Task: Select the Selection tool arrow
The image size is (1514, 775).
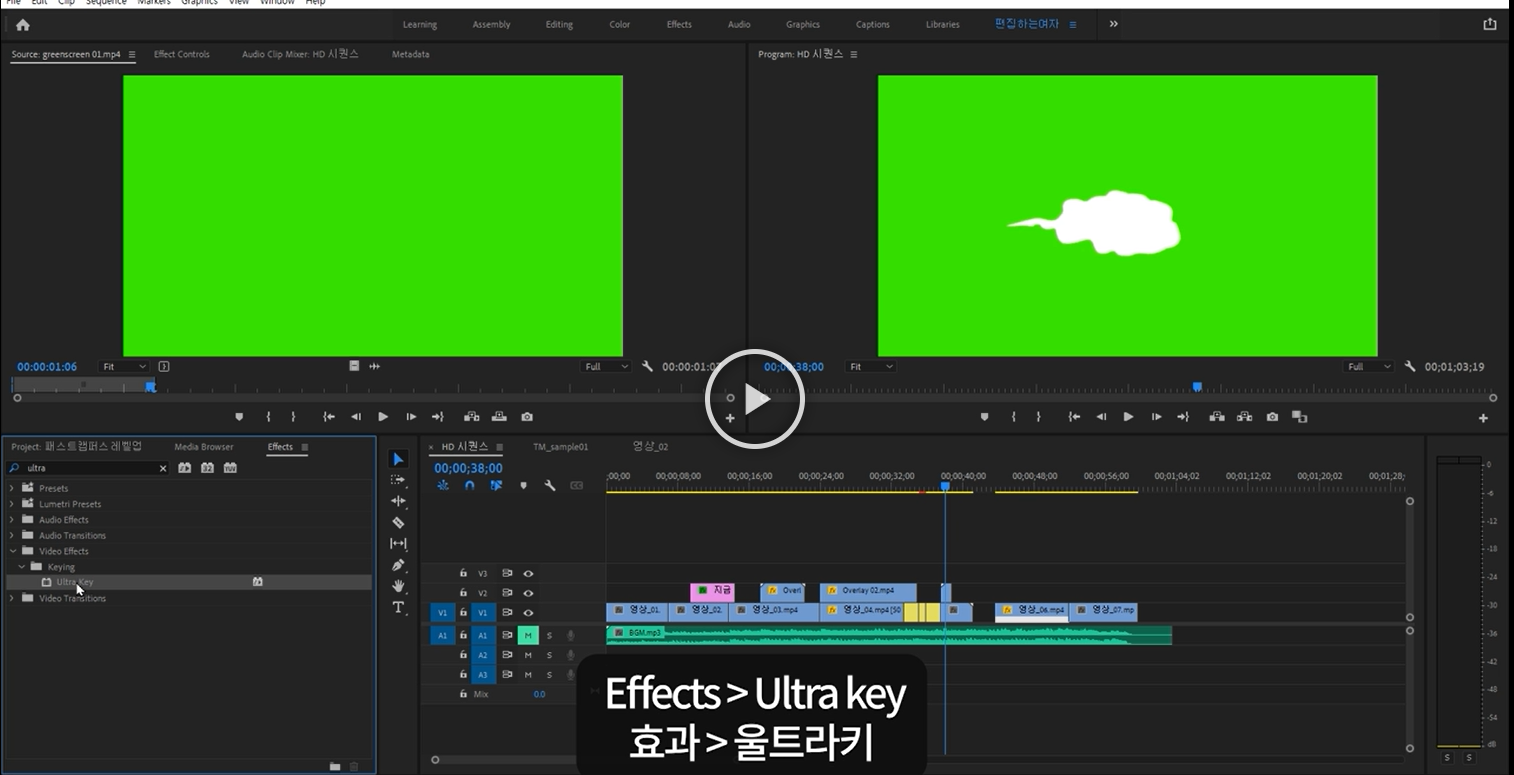Action: click(398, 459)
